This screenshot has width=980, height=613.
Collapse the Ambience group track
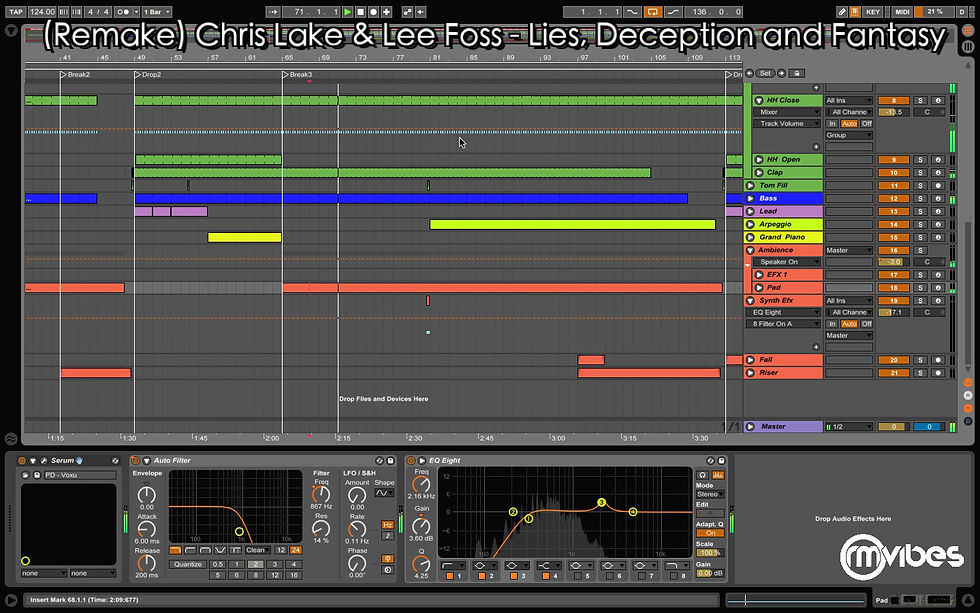pos(750,250)
